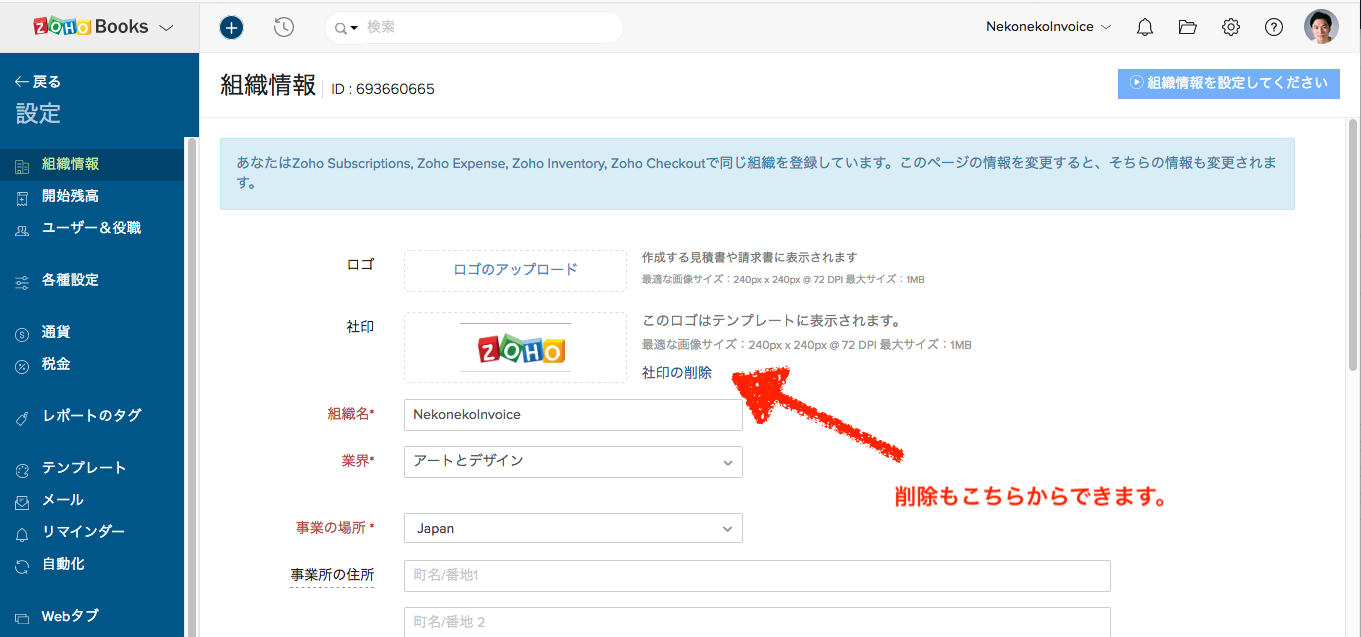Expand the Zoho Books app switcher chevron
The width and height of the screenshot is (1361, 637).
[x=165, y=28]
